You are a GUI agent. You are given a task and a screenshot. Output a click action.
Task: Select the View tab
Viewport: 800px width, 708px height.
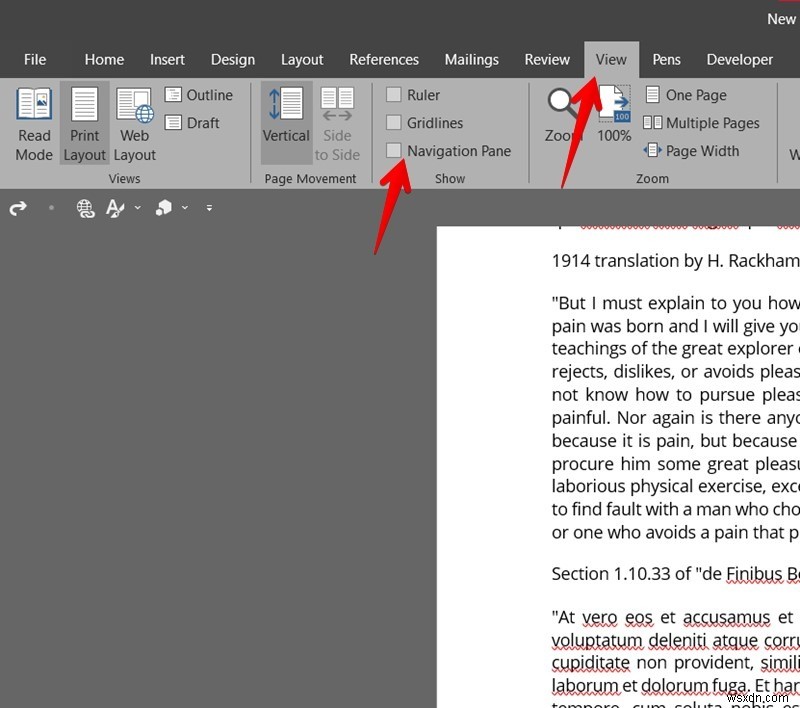coord(611,60)
